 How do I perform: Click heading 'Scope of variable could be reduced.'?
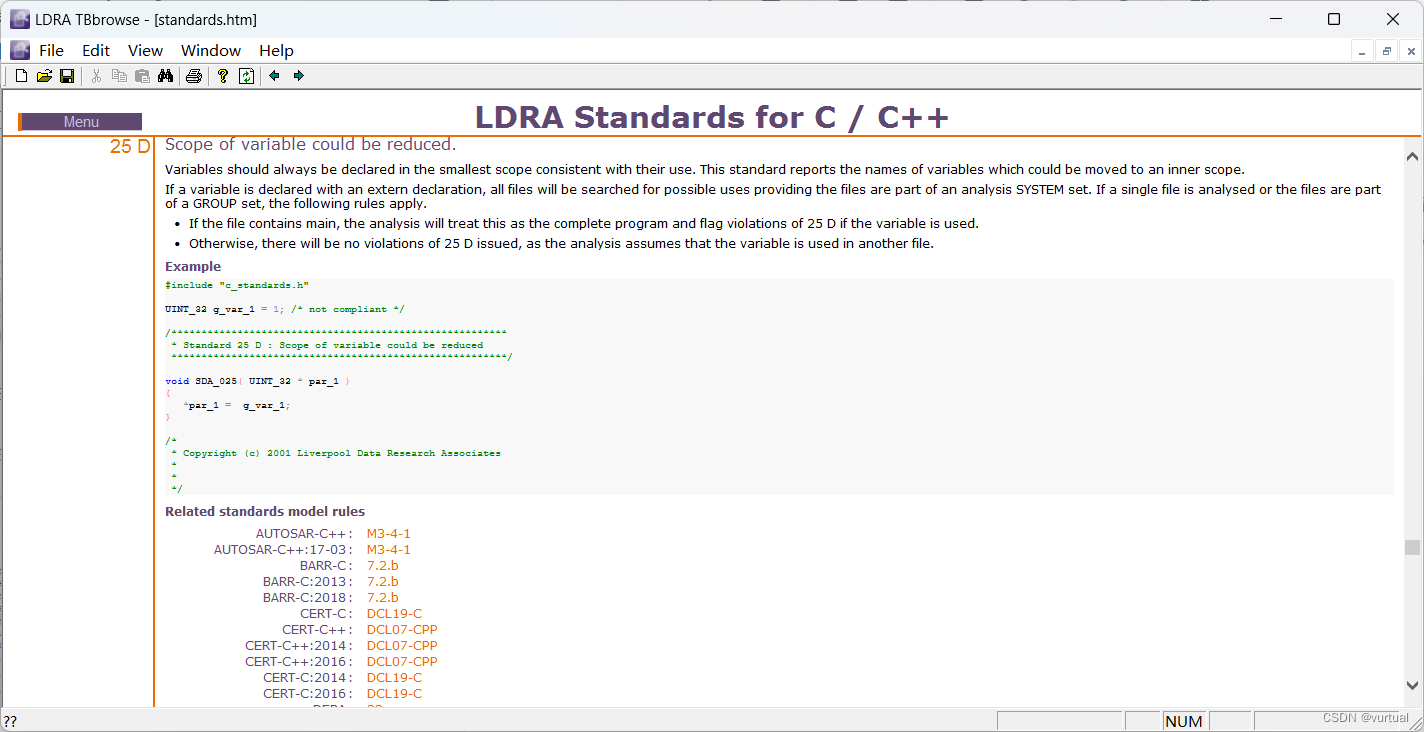tap(310, 145)
